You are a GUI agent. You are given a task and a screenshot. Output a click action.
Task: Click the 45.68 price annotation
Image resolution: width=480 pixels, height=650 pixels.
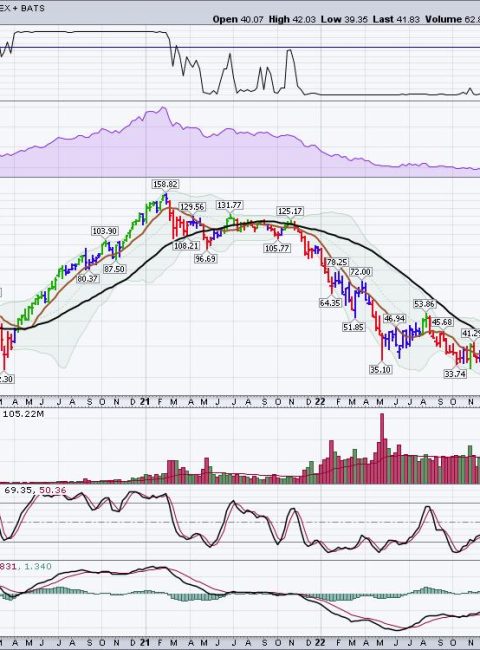(442, 322)
